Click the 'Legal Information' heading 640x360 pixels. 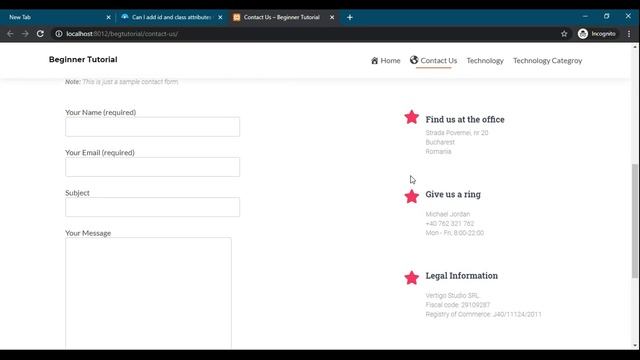tap(462, 276)
